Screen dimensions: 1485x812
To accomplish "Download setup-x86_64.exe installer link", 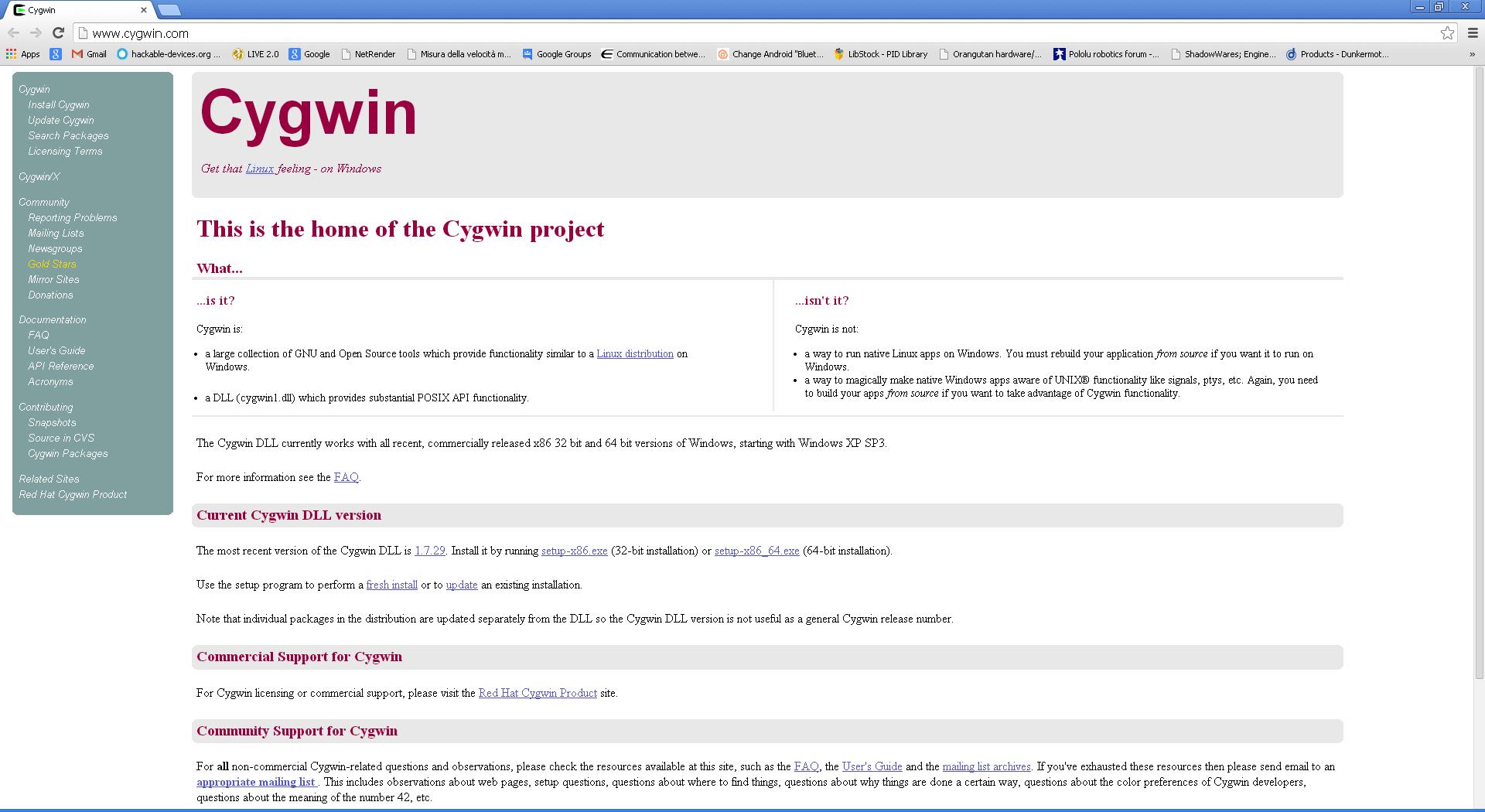I will 756,551.
